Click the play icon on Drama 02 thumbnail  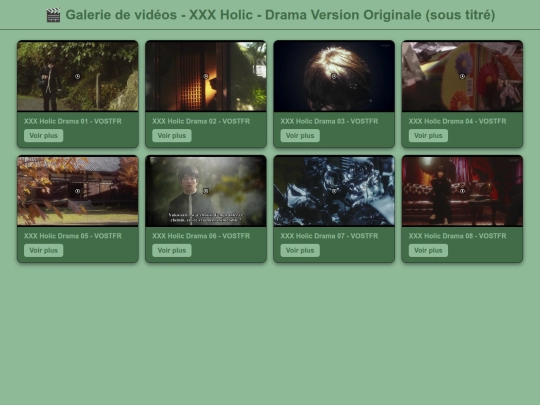206,76
